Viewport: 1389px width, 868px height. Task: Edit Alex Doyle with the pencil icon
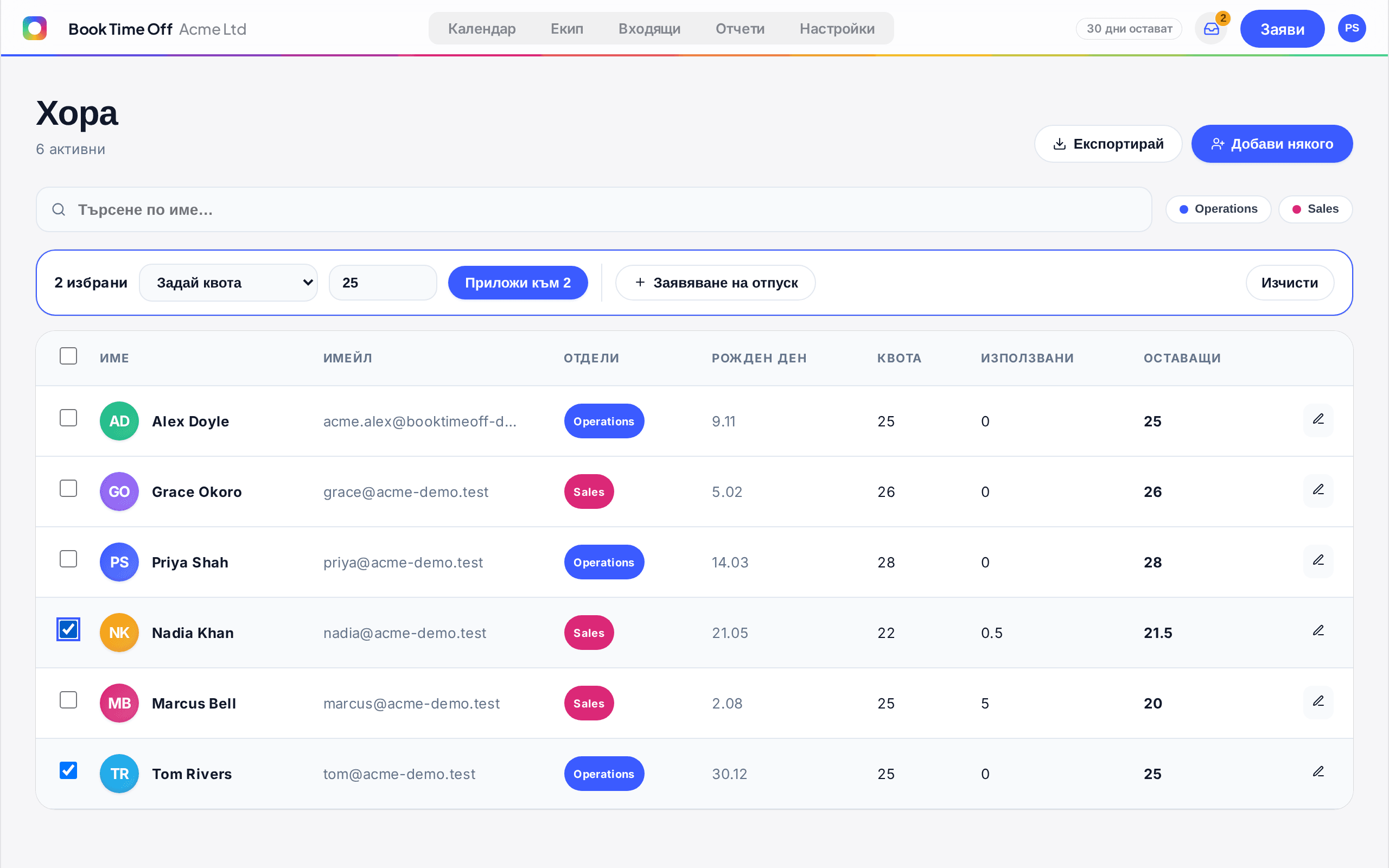tap(1318, 420)
